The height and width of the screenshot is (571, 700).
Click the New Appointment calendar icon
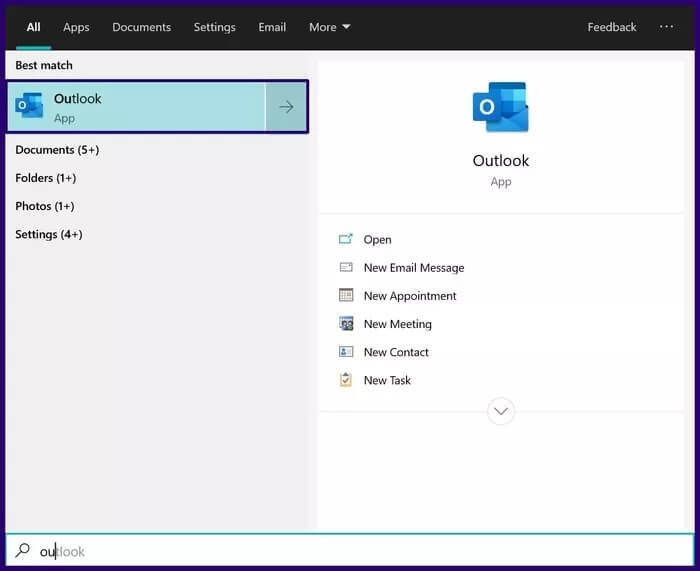click(x=346, y=295)
